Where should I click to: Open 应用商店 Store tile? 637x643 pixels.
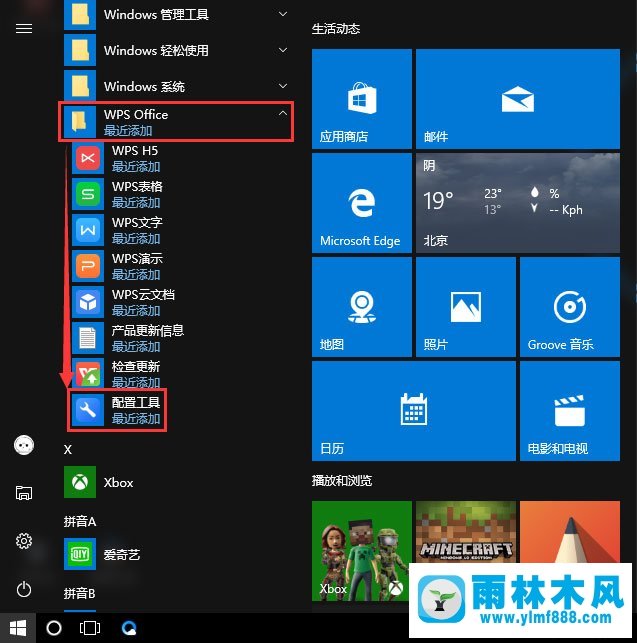(362, 99)
